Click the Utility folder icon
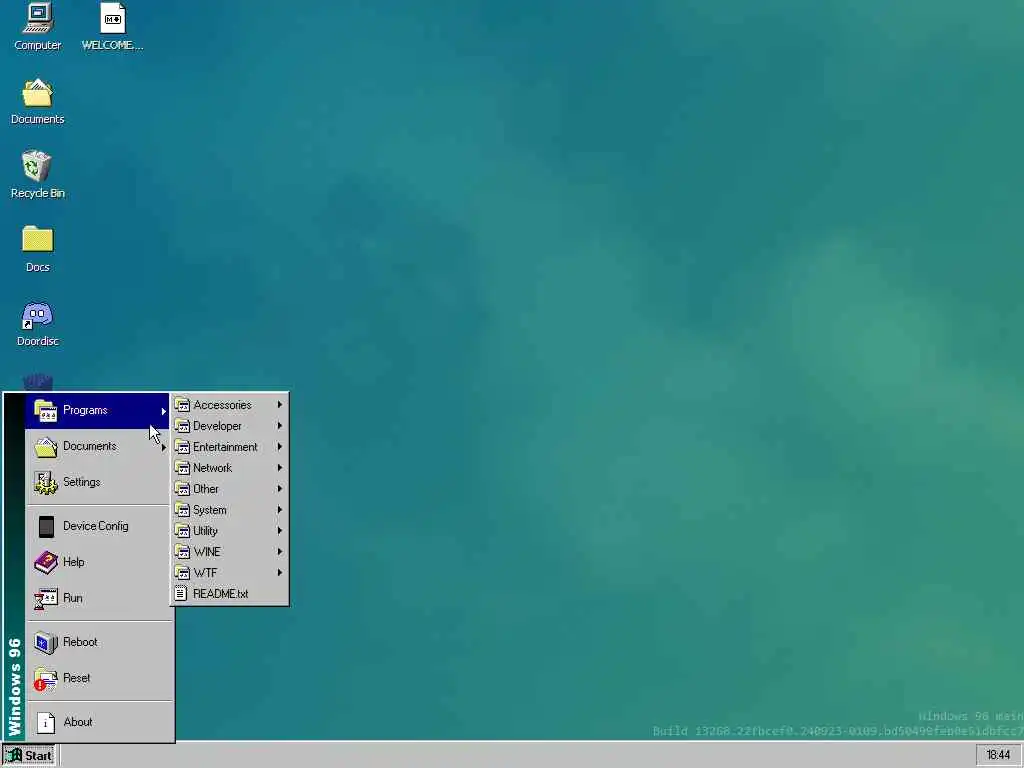Viewport: 1024px width, 768px height. pyautogui.click(x=182, y=531)
